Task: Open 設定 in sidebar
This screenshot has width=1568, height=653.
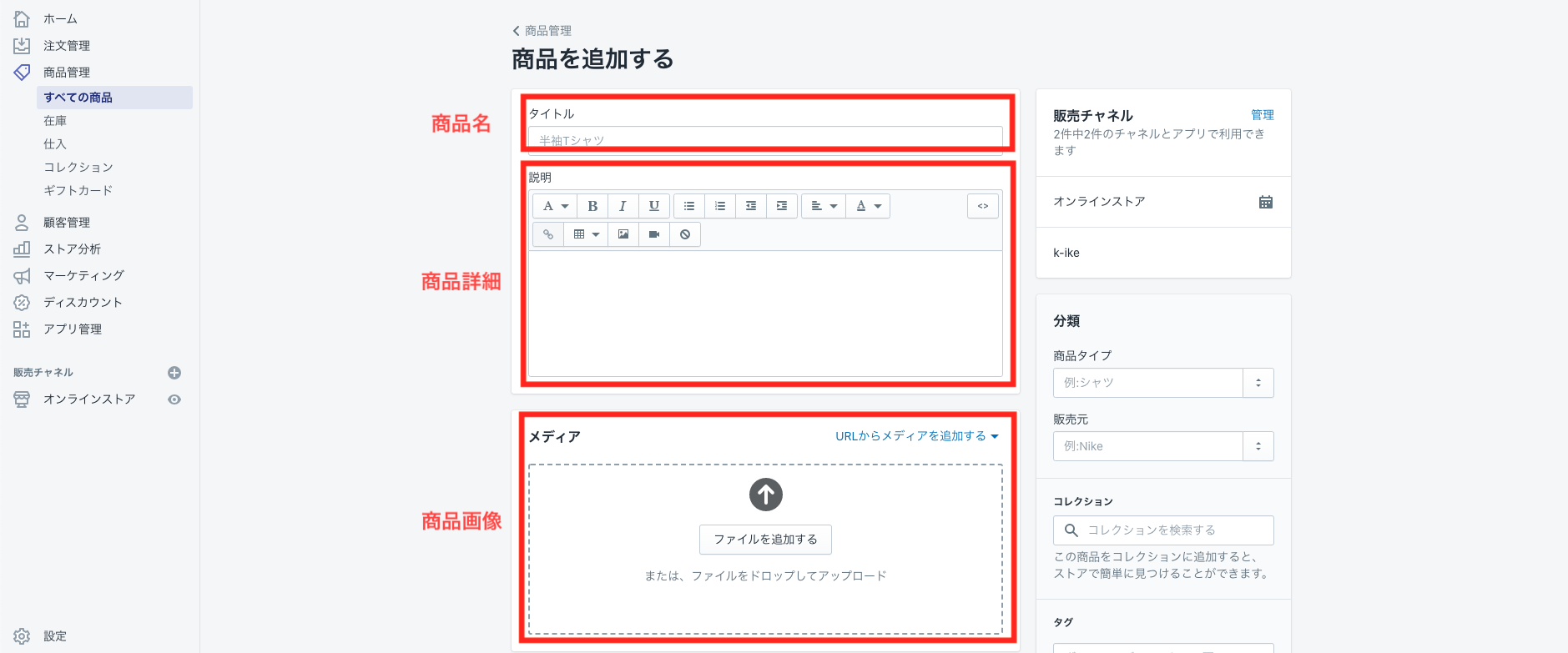Action: coord(55,635)
